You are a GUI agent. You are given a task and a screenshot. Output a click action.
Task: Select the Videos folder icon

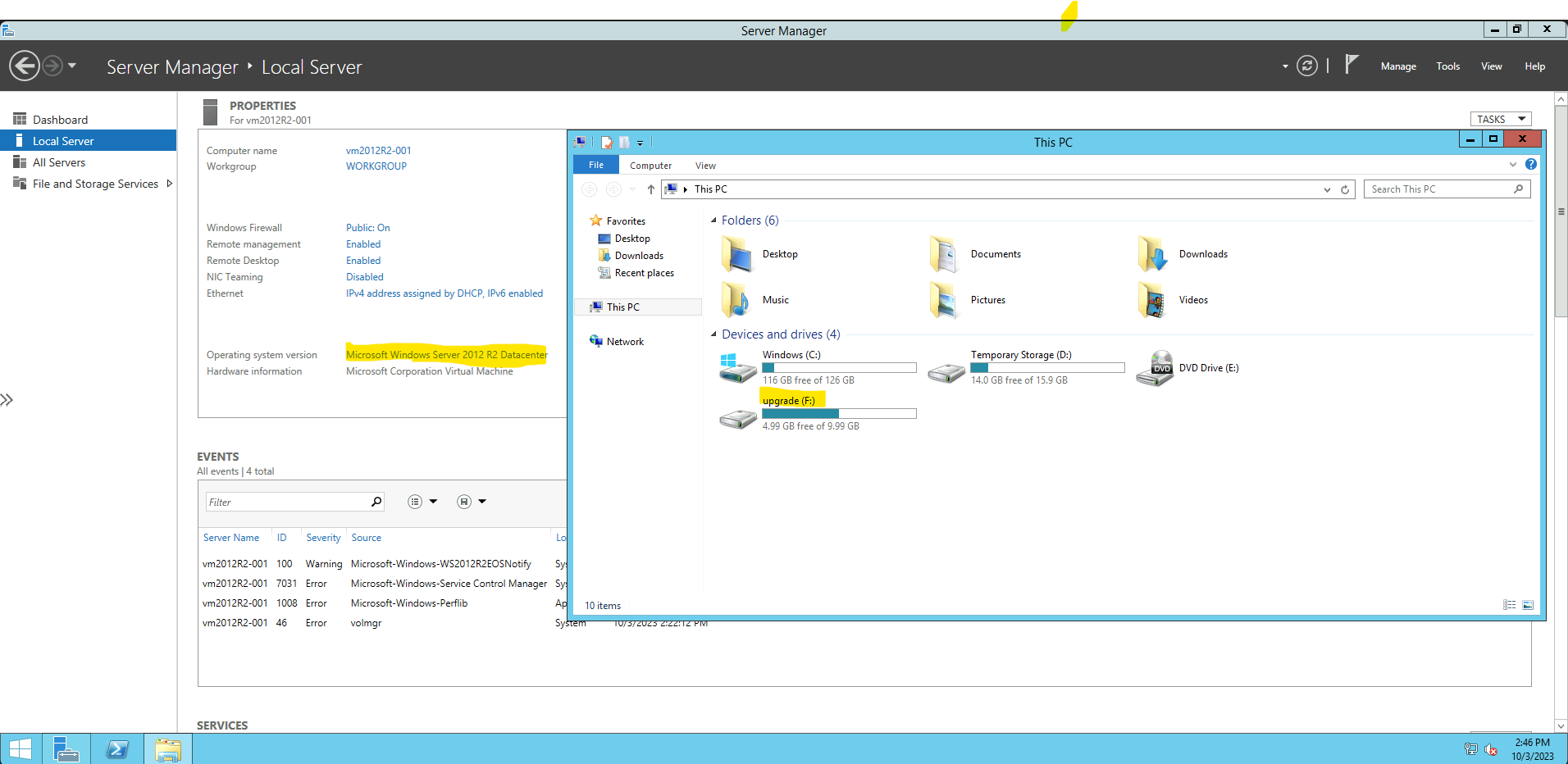pos(1153,300)
